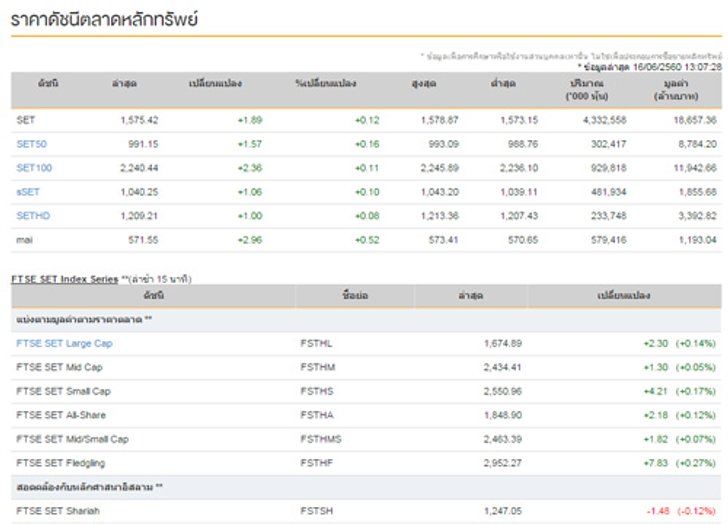Select mai percent change +0.52
The width and height of the screenshot is (728, 524).
click(367, 240)
